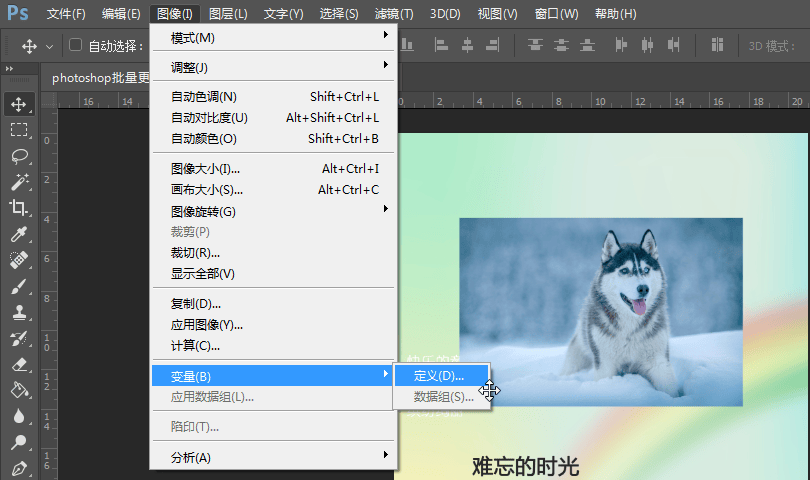Select the Dodge tool
This screenshot has height=480, width=810.
19,442
